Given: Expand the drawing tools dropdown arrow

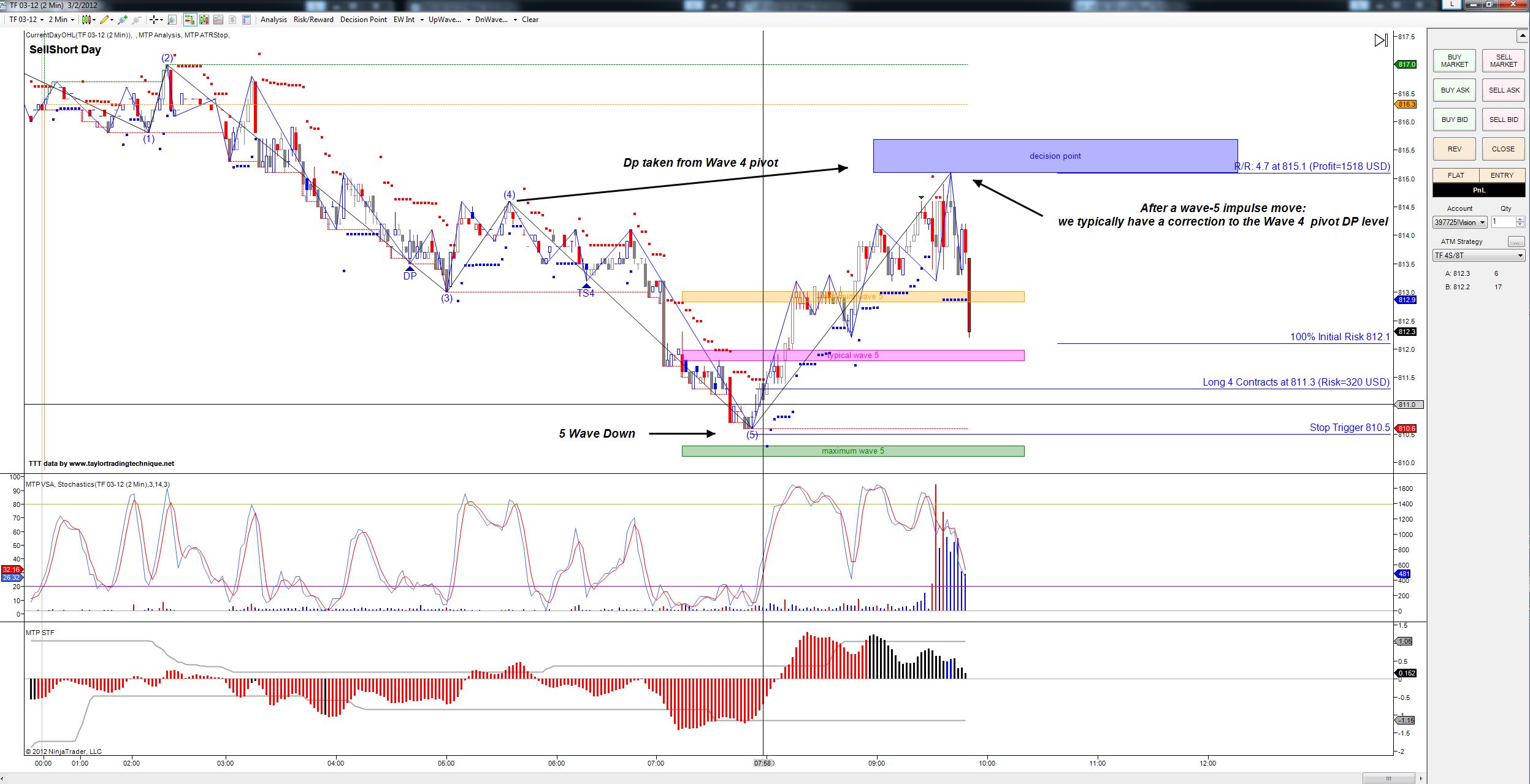Looking at the screenshot, I should tap(112, 20).
